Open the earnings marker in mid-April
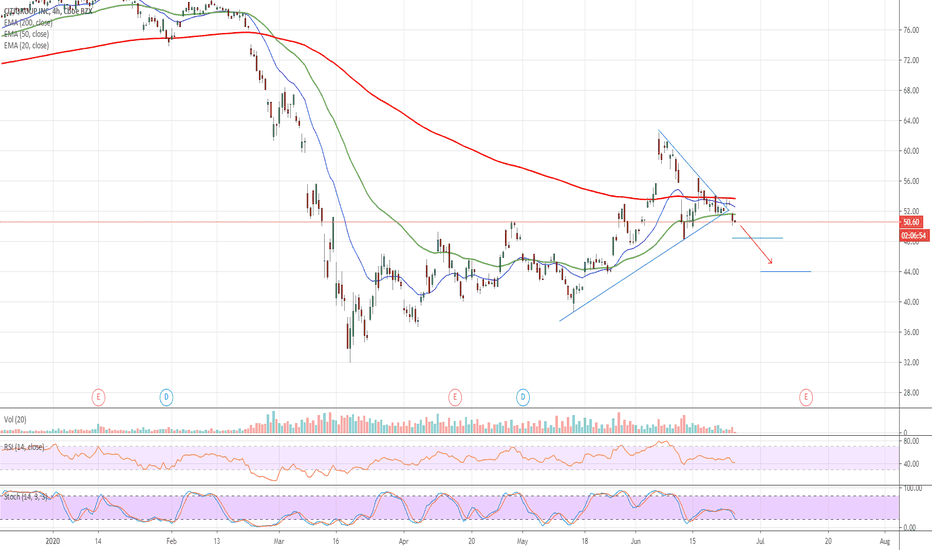Screen dimensions: 932x550 point(455,397)
